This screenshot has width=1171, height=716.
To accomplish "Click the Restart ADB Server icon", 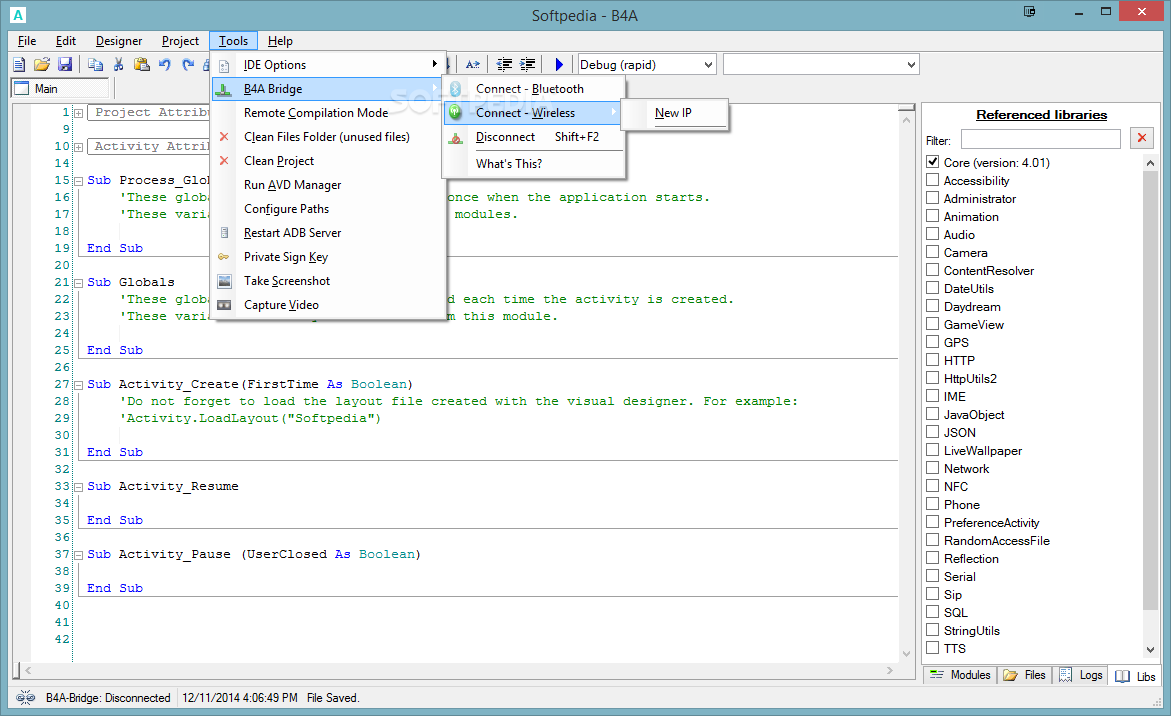I will tap(224, 233).
